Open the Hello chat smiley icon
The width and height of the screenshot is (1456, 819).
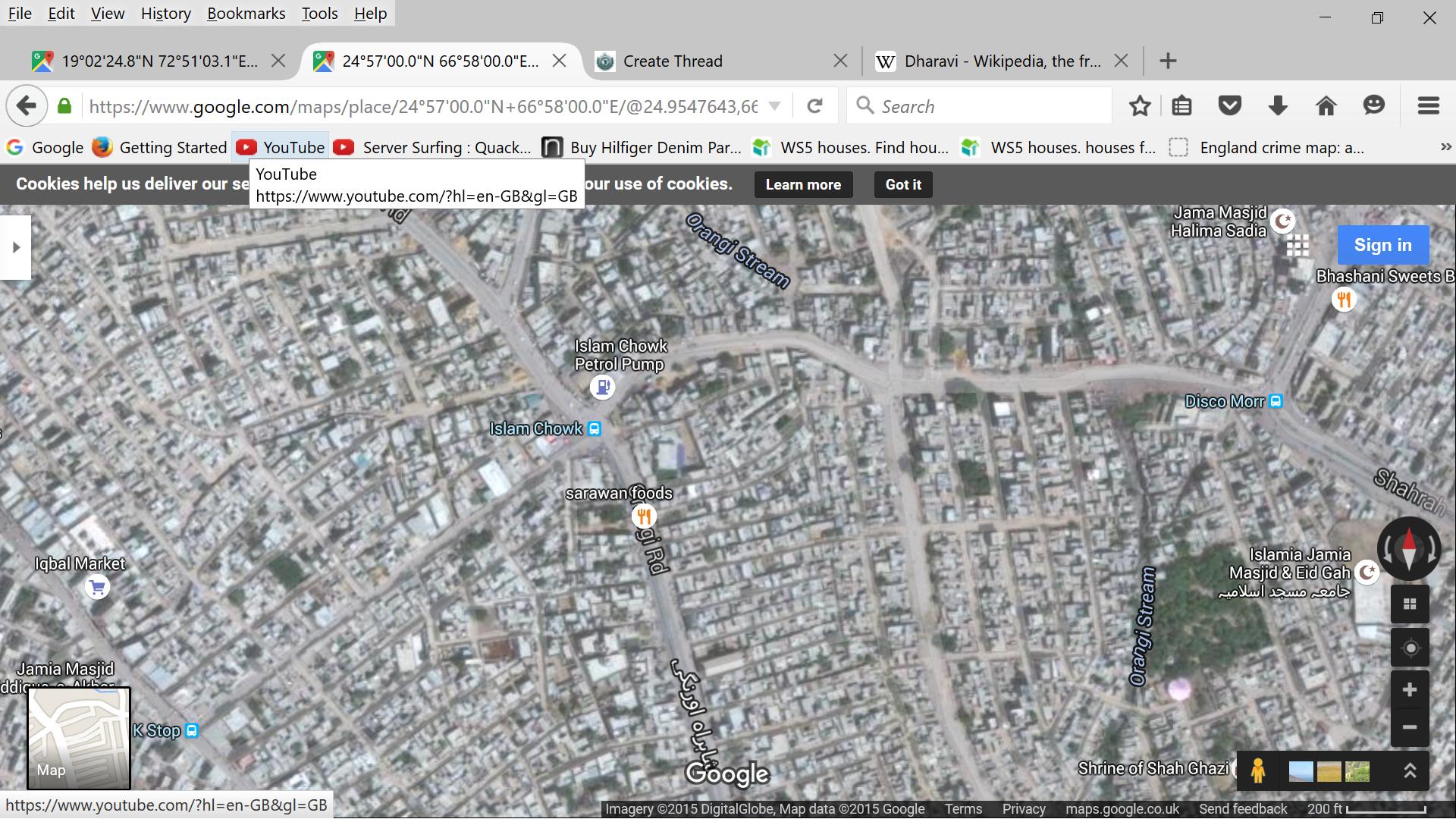[1374, 105]
